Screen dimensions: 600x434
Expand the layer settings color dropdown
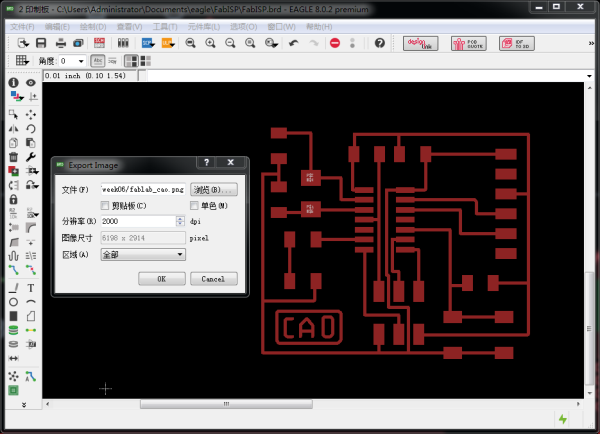coord(16,96)
